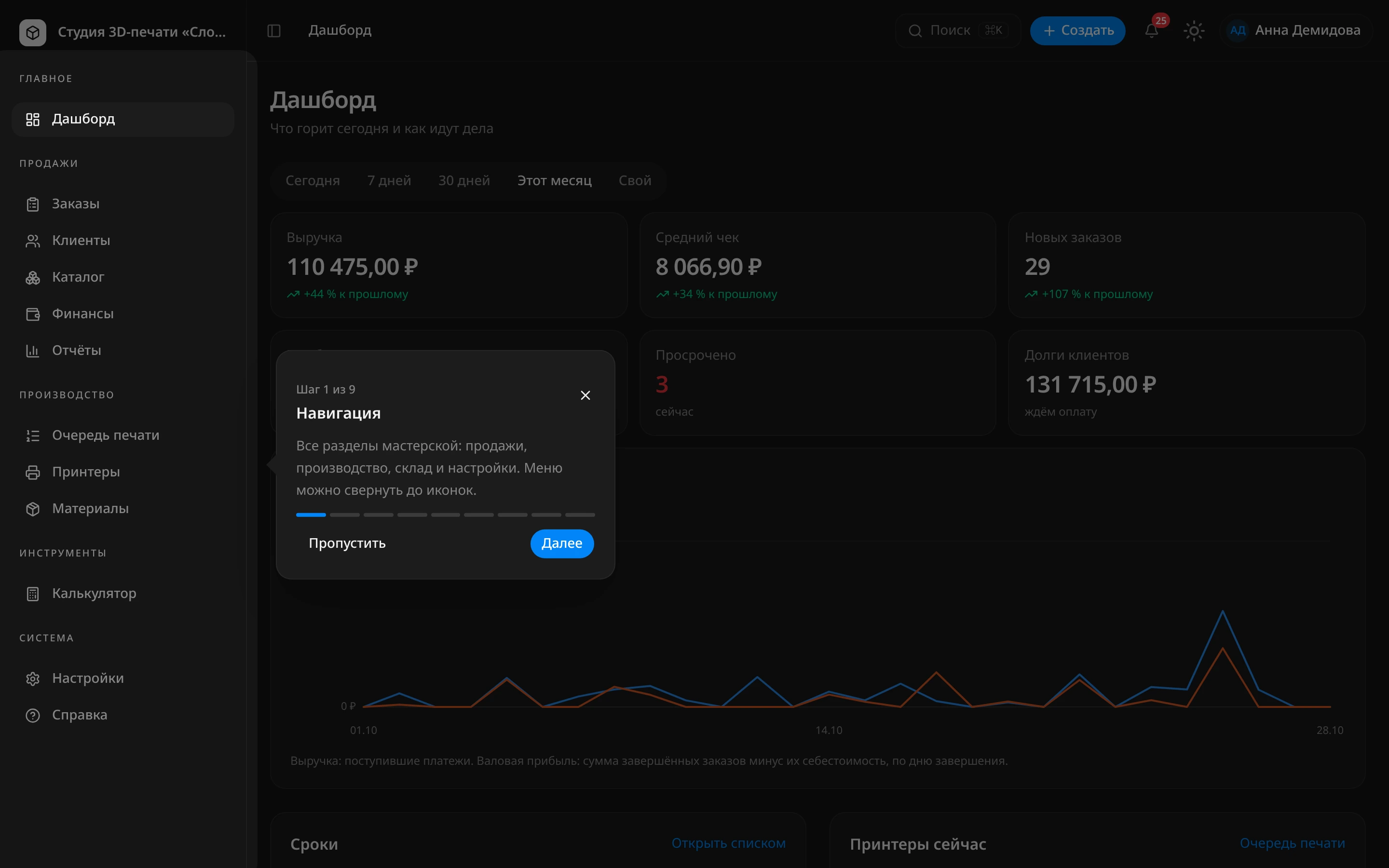Viewport: 1389px width, 868px height.
Task: Open the Очередь печати link
Action: pos(1292,843)
